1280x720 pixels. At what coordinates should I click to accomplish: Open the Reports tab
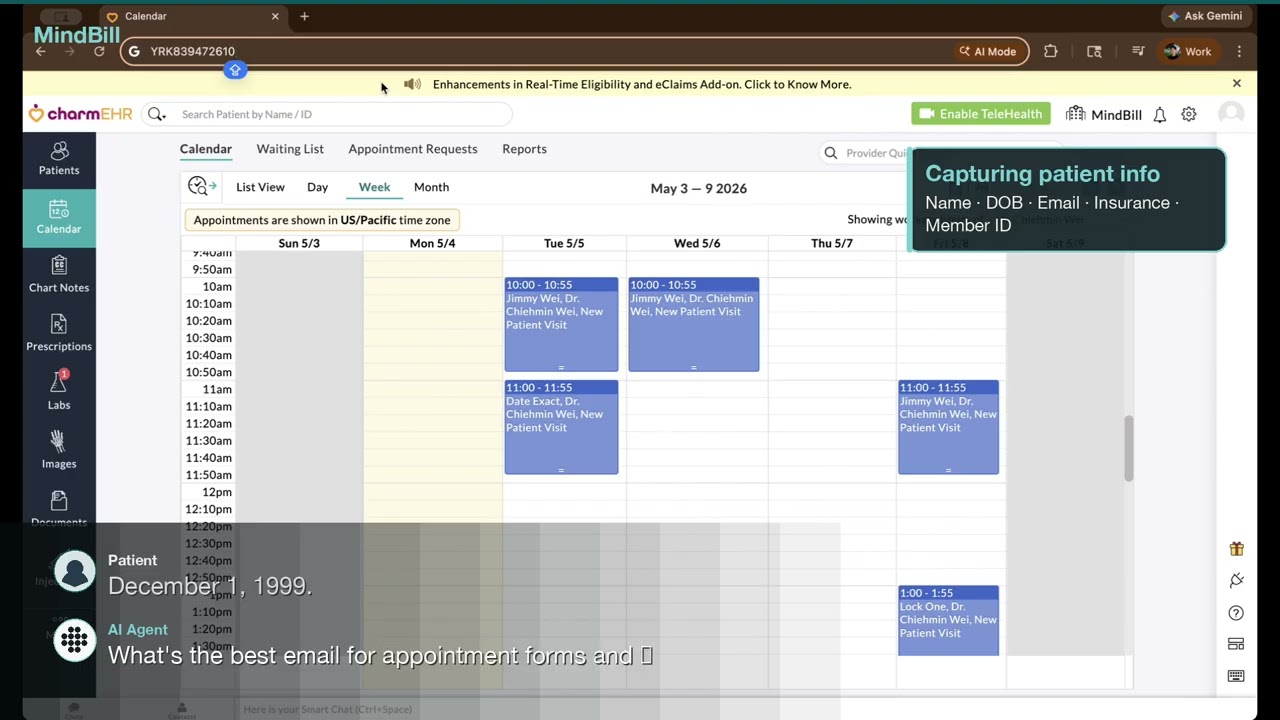524,149
